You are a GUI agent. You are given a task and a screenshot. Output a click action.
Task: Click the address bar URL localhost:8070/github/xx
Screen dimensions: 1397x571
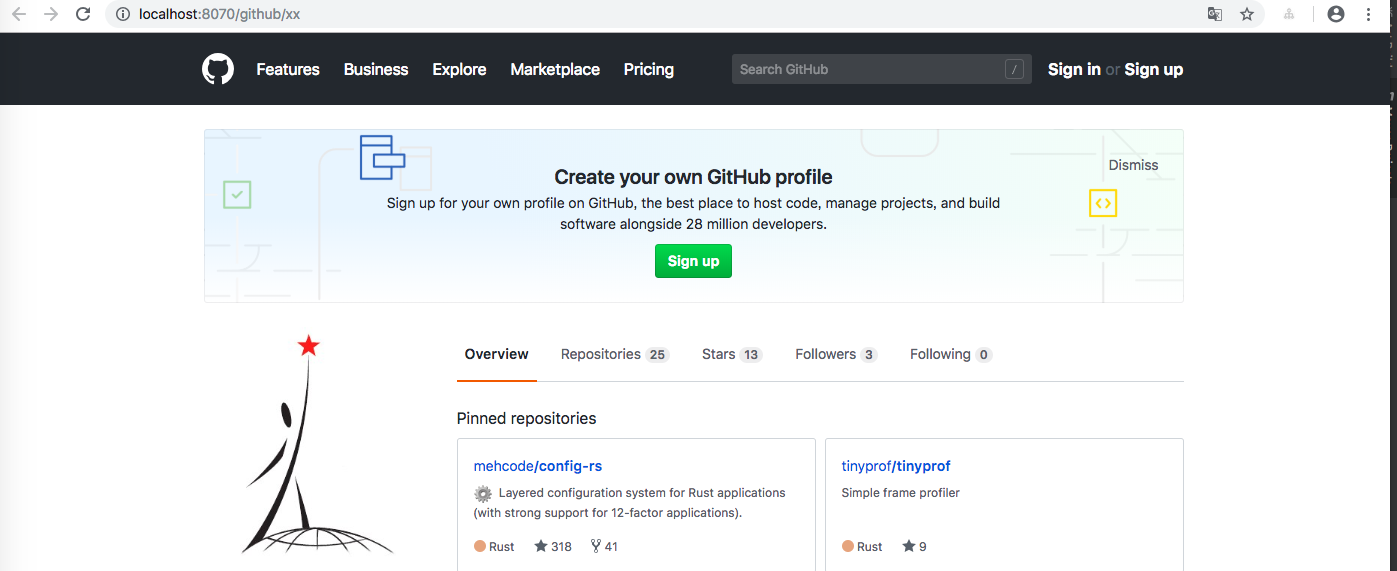pyautogui.click(x=221, y=14)
